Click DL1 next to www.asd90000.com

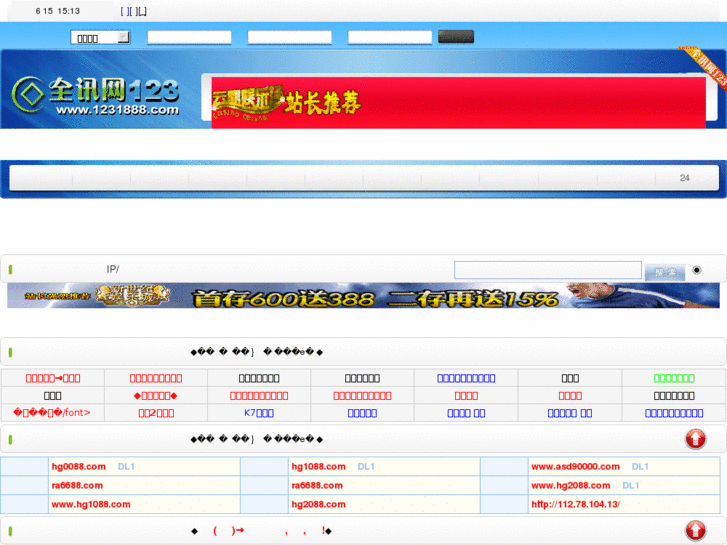(x=640, y=467)
